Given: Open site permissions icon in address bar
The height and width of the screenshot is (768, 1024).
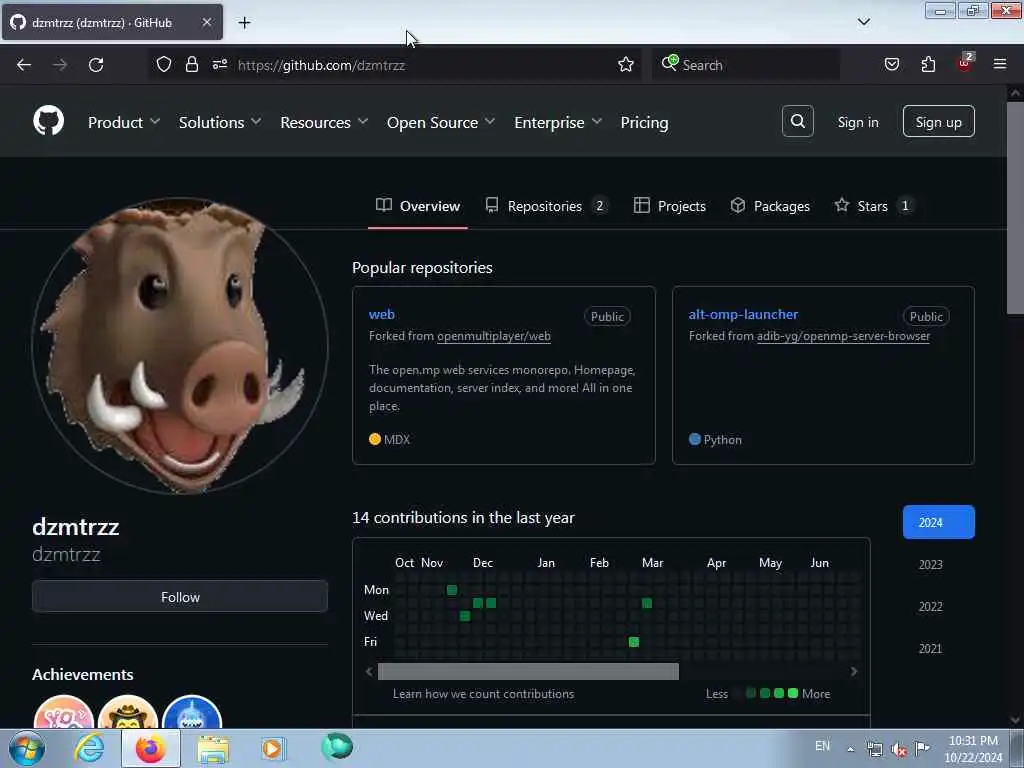Looking at the screenshot, I should [219, 64].
